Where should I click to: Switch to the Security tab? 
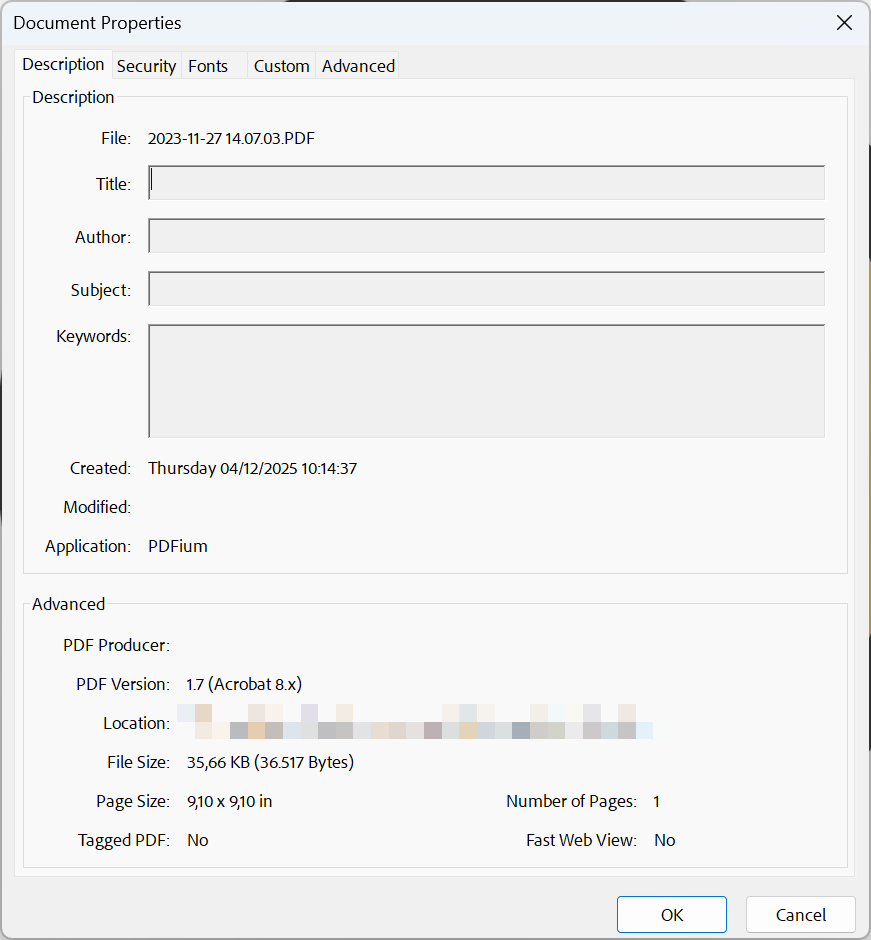(x=146, y=66)
